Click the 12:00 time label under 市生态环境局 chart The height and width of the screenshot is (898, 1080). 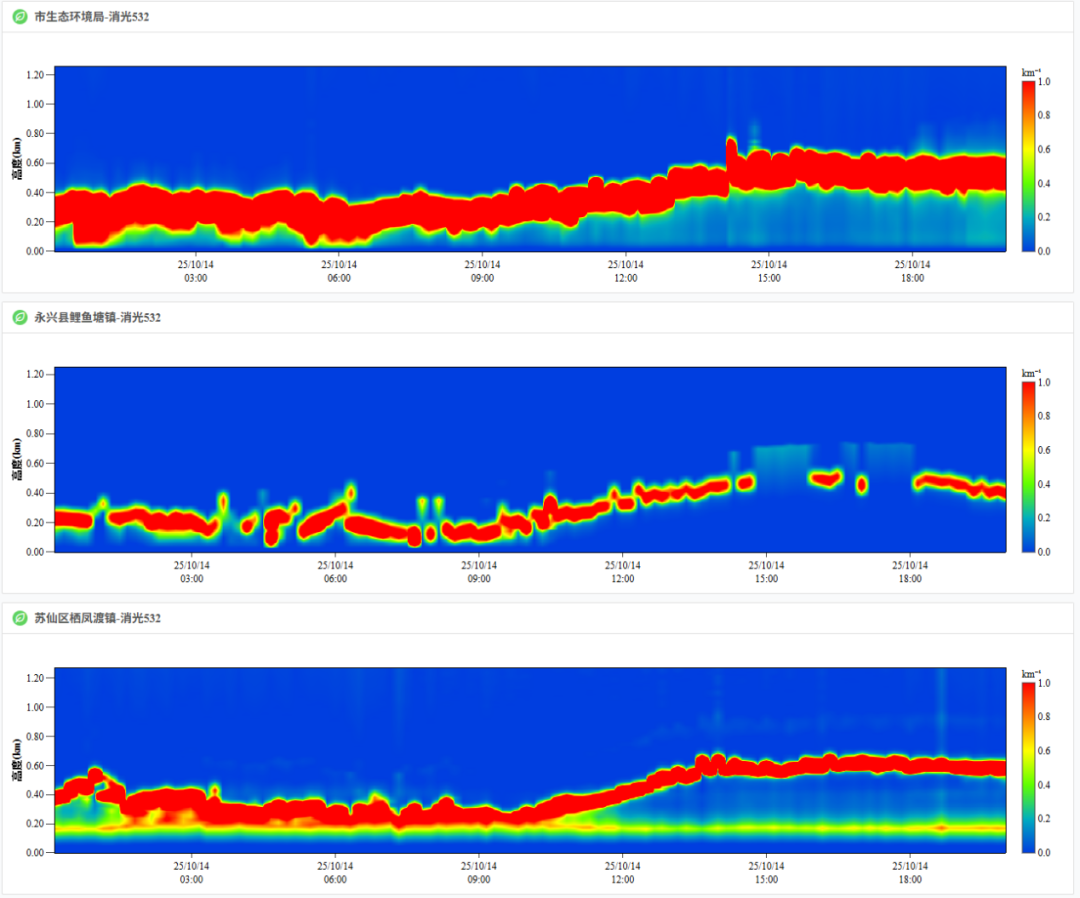tap(625, 278)
